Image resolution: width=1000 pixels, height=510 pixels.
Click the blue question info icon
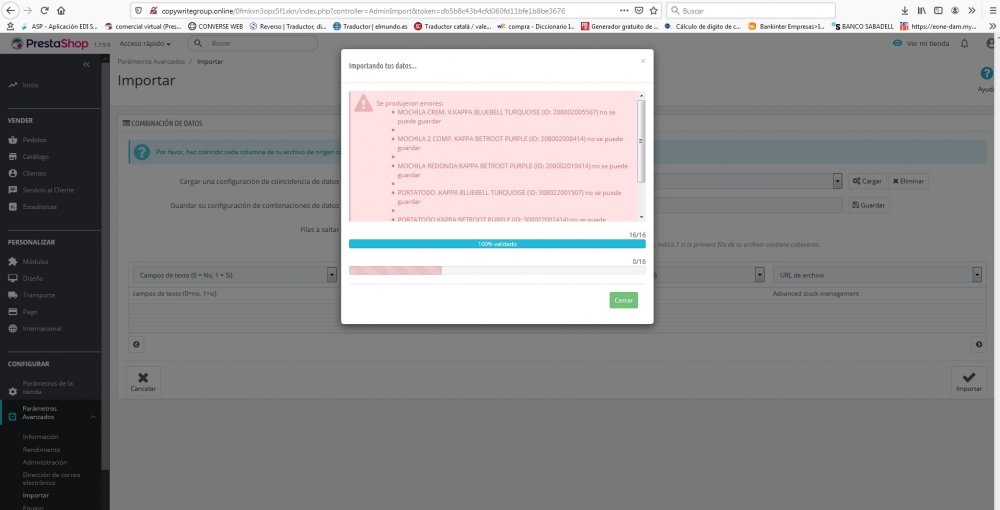pyautogui.click(x=142, y=152)
